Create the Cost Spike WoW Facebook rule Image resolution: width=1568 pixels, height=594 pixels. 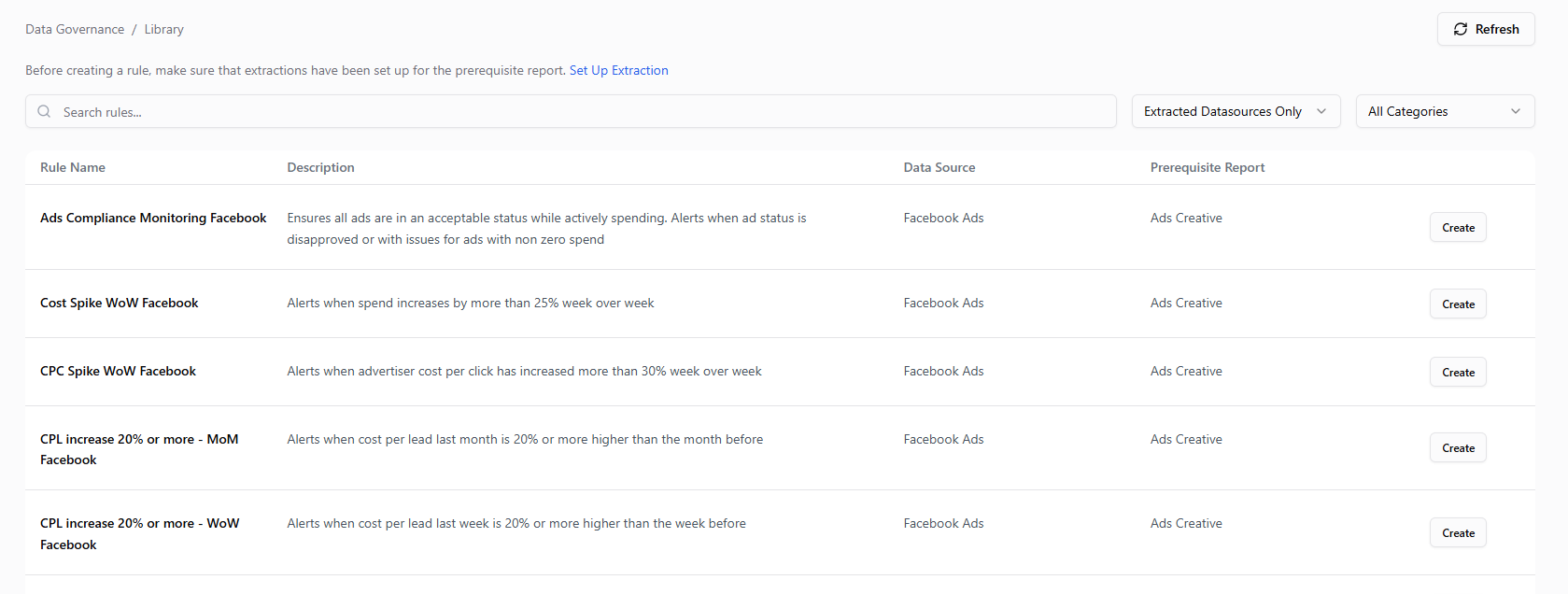[1457, 304]
